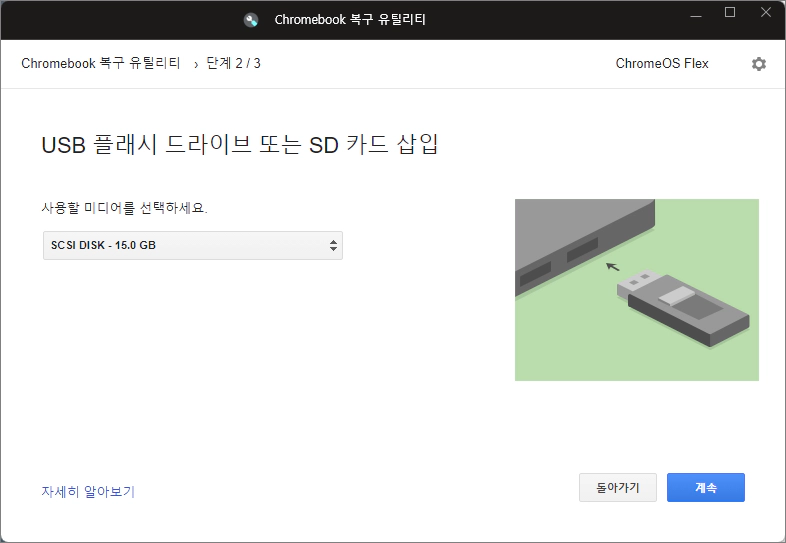Click the USB 플래시 드라이브 heading

pos(240,144)
